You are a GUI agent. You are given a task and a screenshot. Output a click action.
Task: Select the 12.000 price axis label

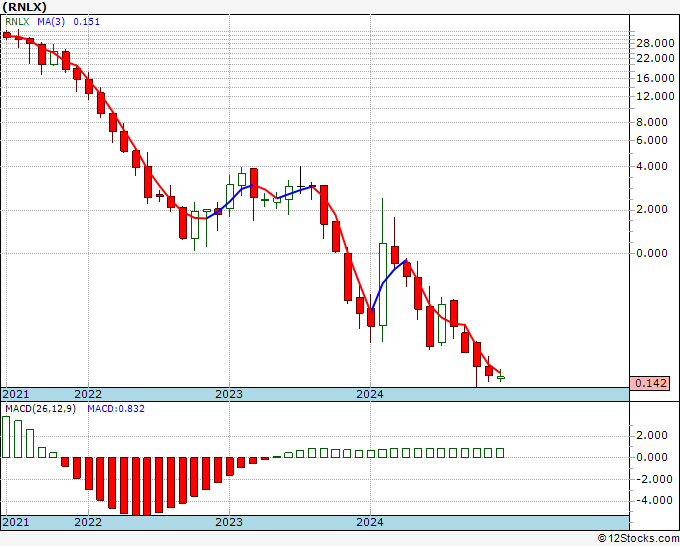click(655, 96)
